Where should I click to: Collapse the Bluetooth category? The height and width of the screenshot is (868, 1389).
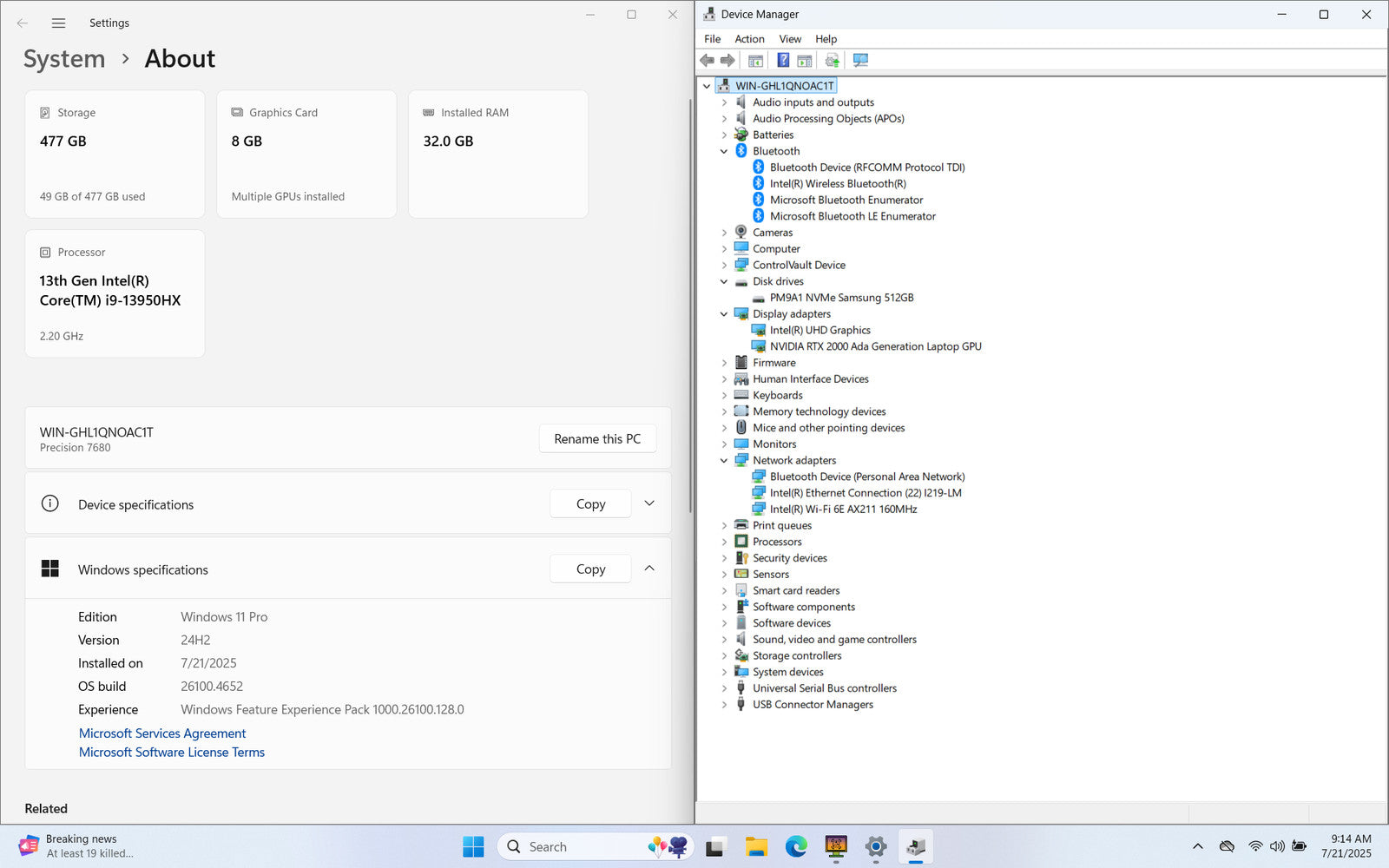point(724,151)
